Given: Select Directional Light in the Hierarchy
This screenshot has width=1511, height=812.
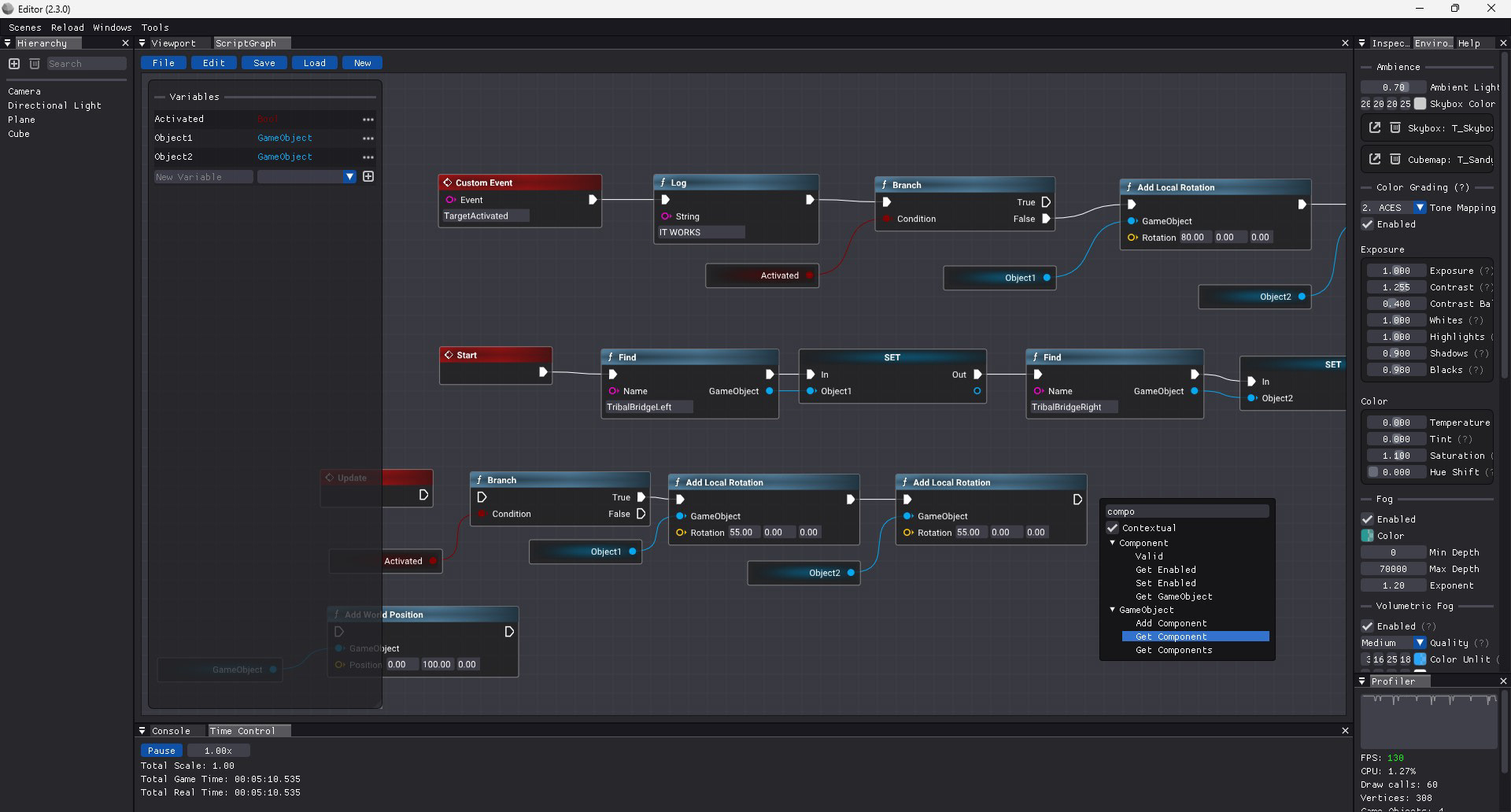Looking at the screenshot, I should [x=54, y=105].
